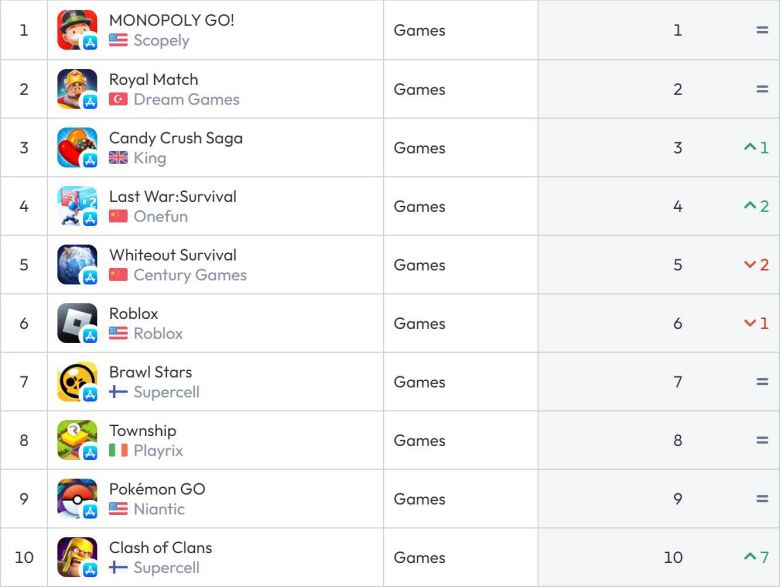
Task: Click the Brawl Stars app icon
Action: [77, 381]
